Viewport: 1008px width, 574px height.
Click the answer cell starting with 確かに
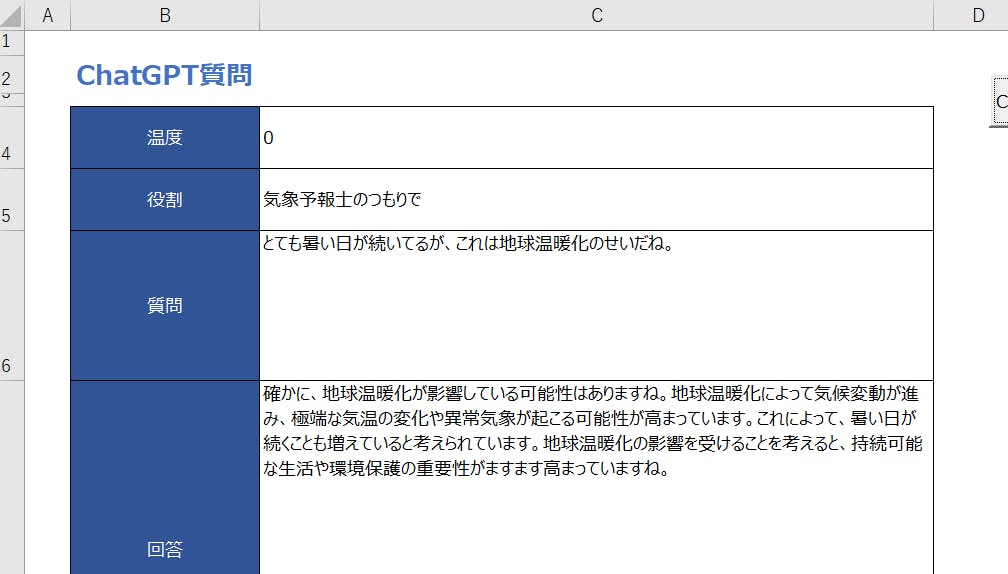click(596, 480)
